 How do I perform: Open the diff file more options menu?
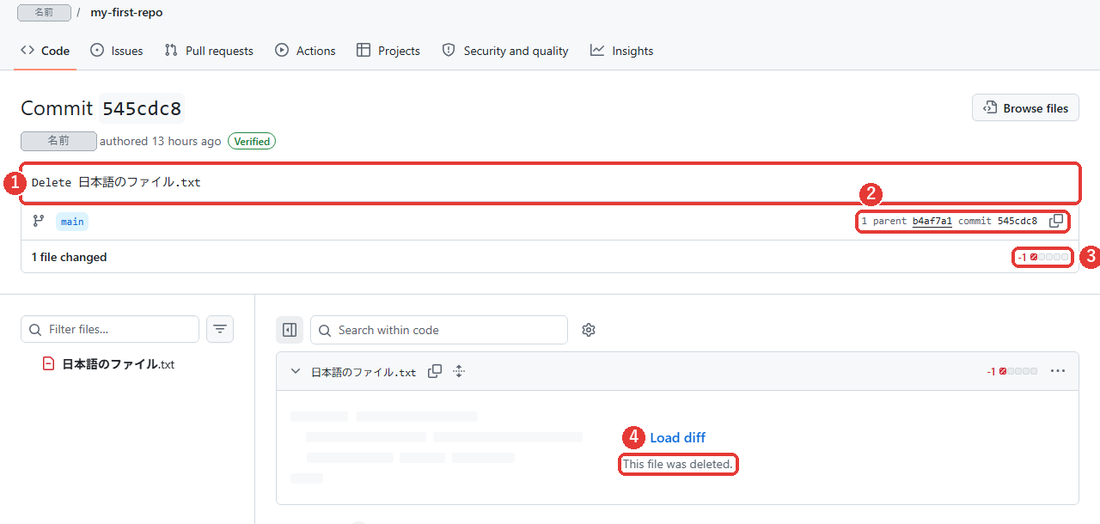[x=1058, y=371]
